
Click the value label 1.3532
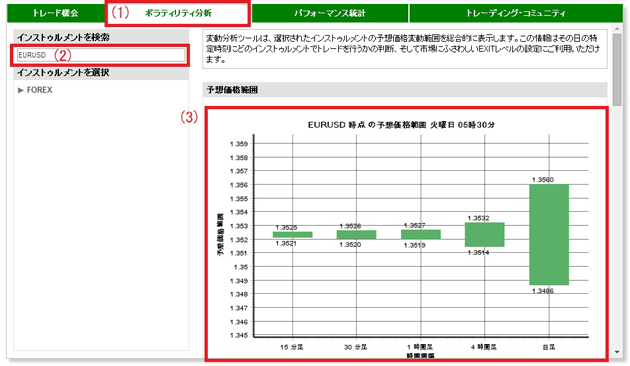pos(478,218)
